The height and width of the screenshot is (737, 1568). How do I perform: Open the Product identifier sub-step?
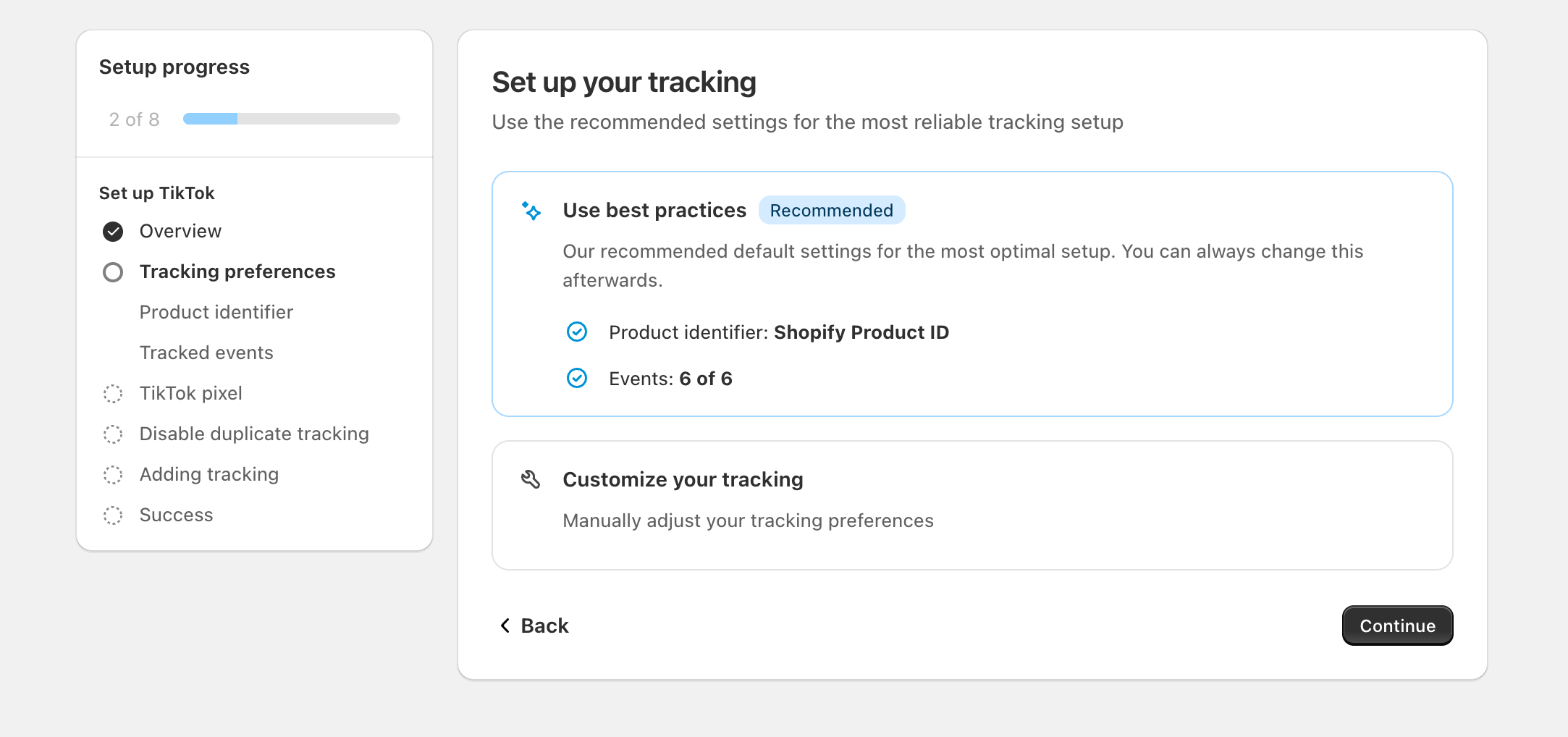(x=216, y=312)
